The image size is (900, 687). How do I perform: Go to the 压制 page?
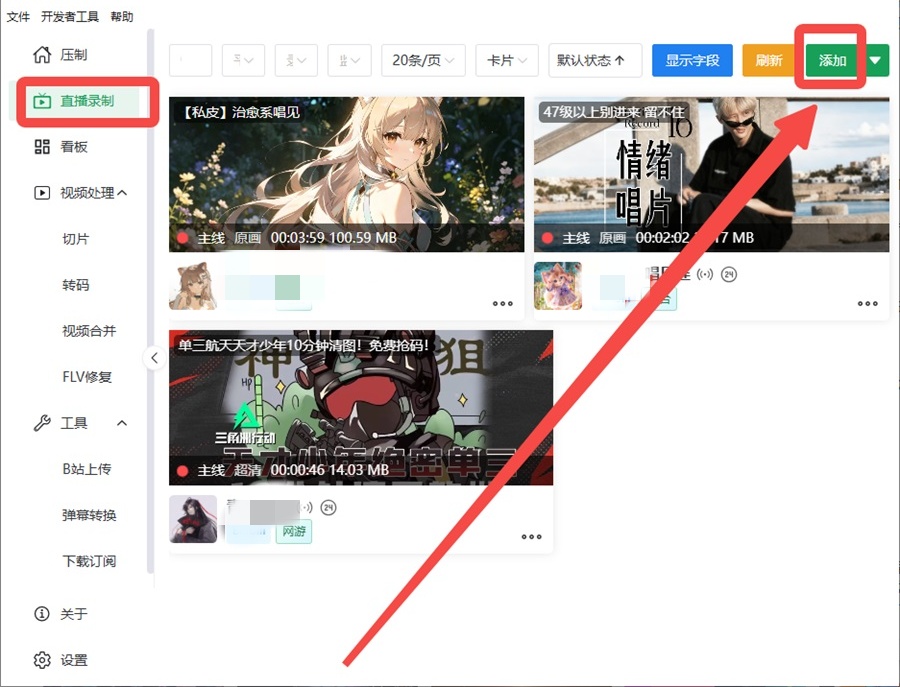tap(75, 55)
